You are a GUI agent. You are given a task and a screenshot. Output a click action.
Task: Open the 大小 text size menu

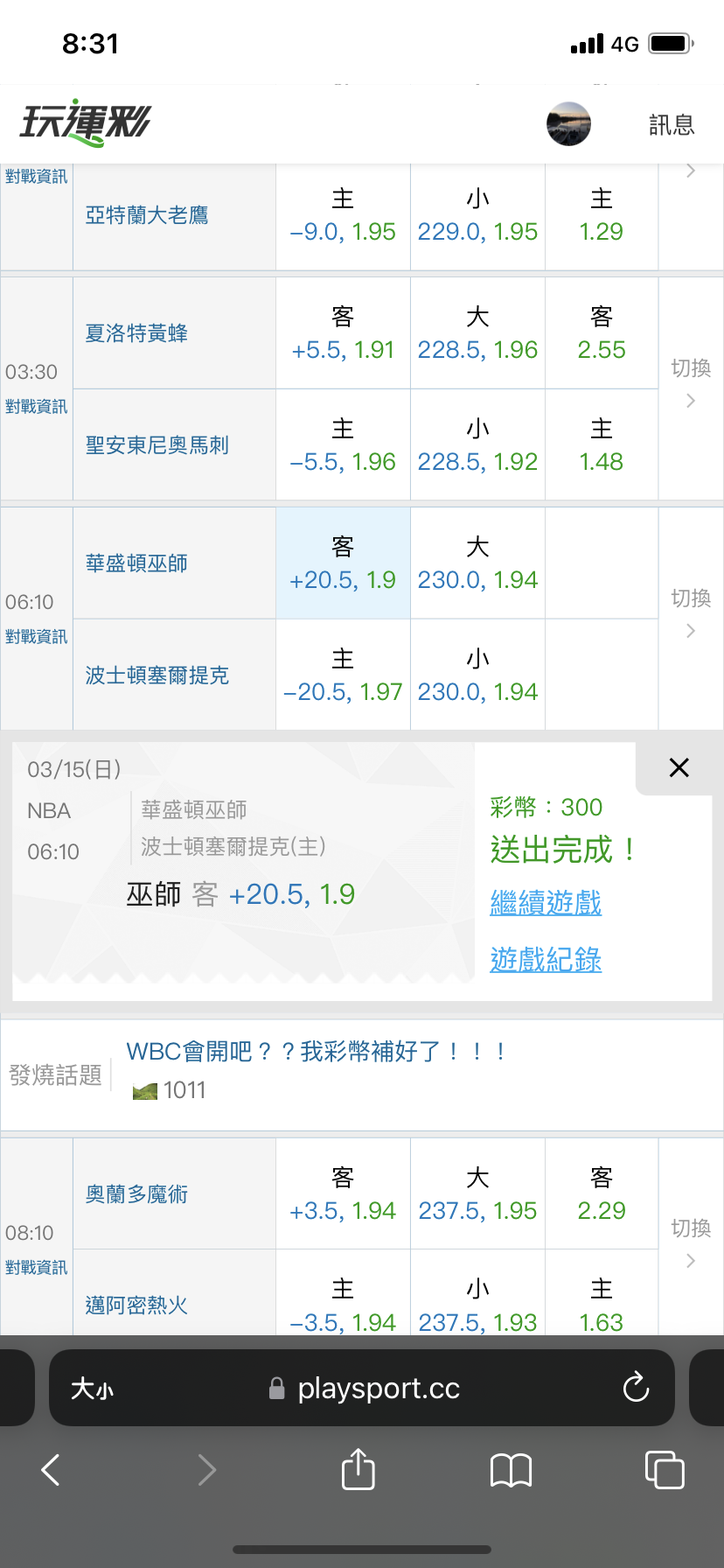coord(92,1389)
